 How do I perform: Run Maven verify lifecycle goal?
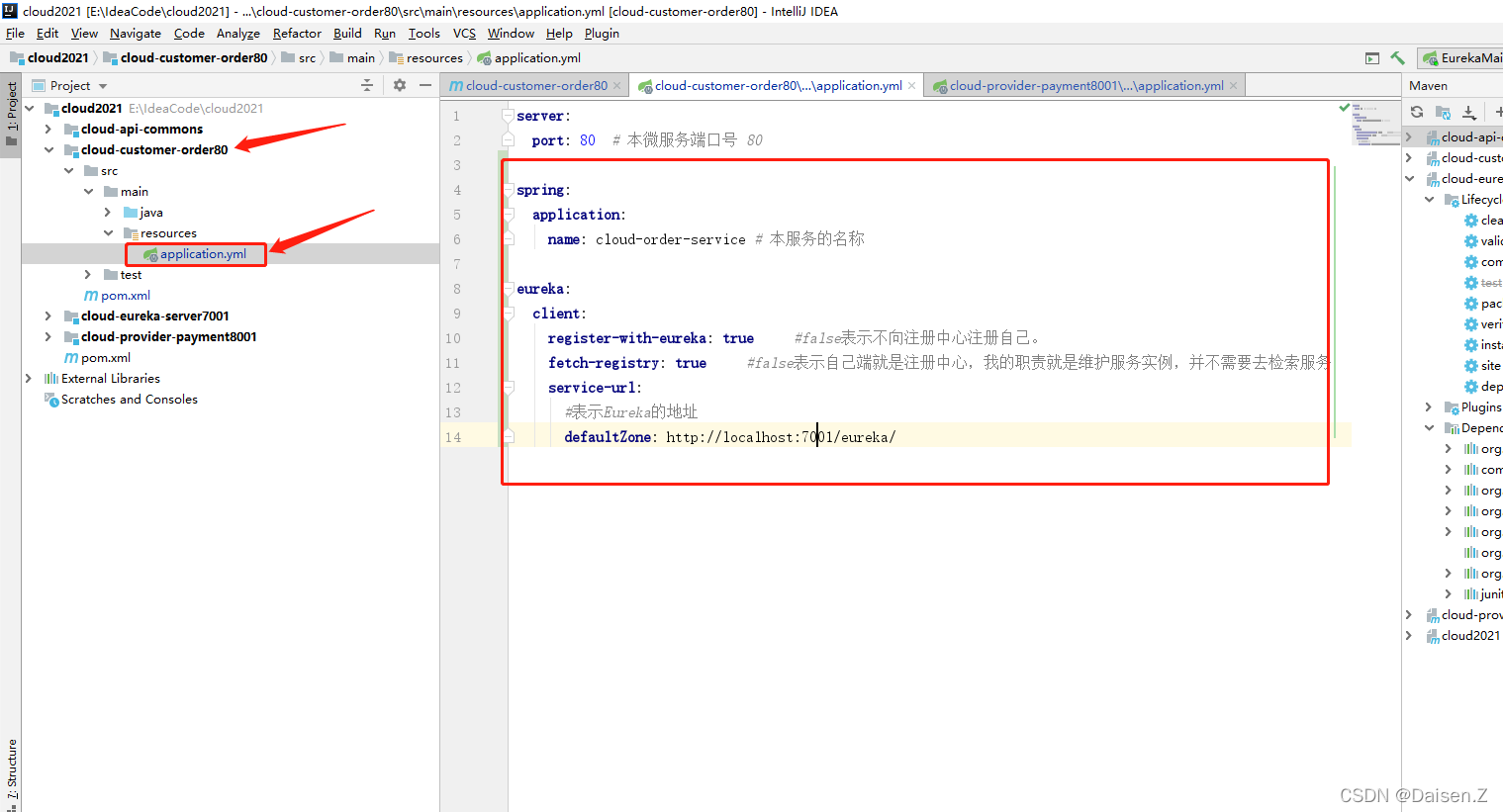(x=1483, y=323)
